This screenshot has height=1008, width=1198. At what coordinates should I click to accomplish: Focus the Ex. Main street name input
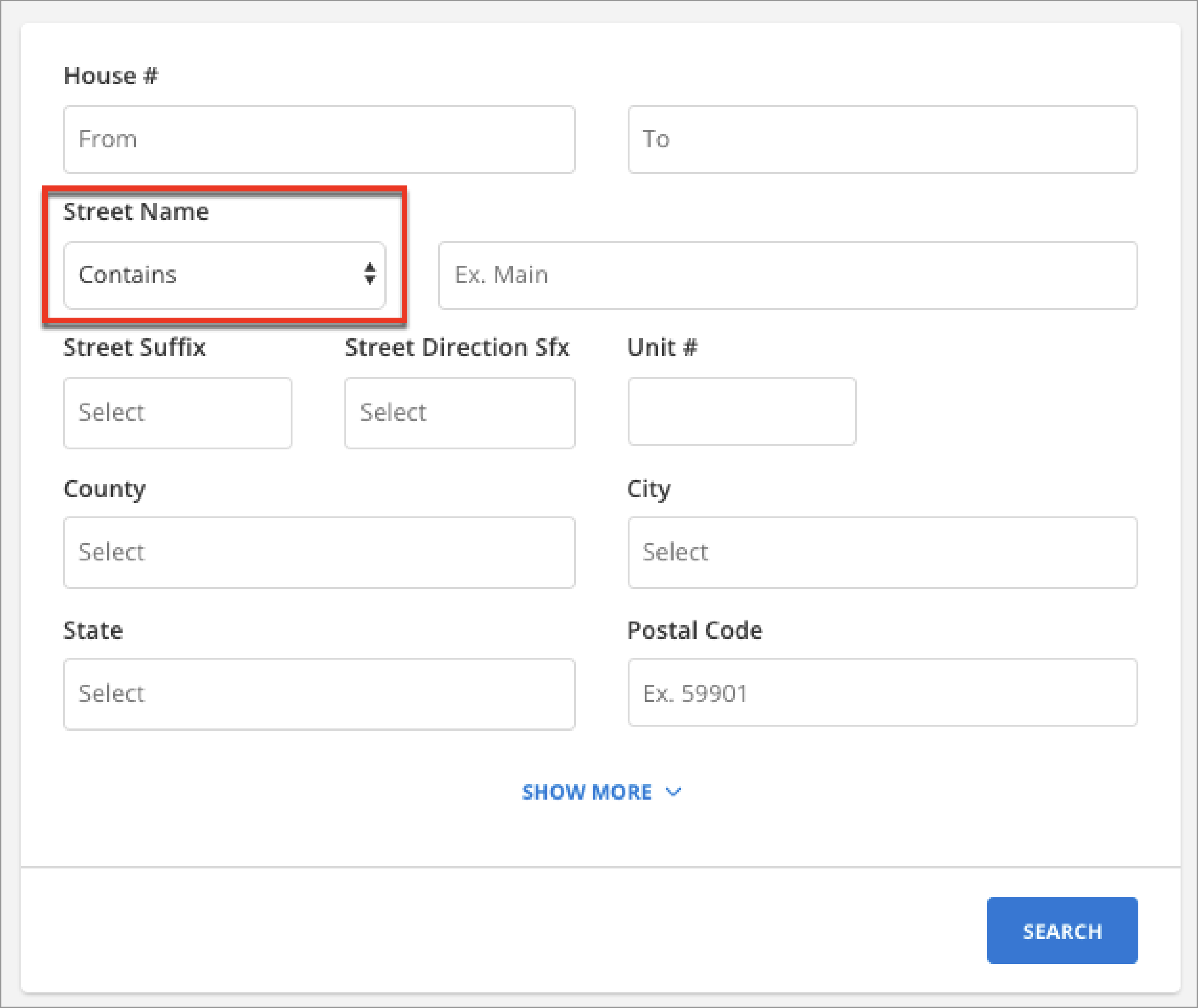click(x=787, y=275)
